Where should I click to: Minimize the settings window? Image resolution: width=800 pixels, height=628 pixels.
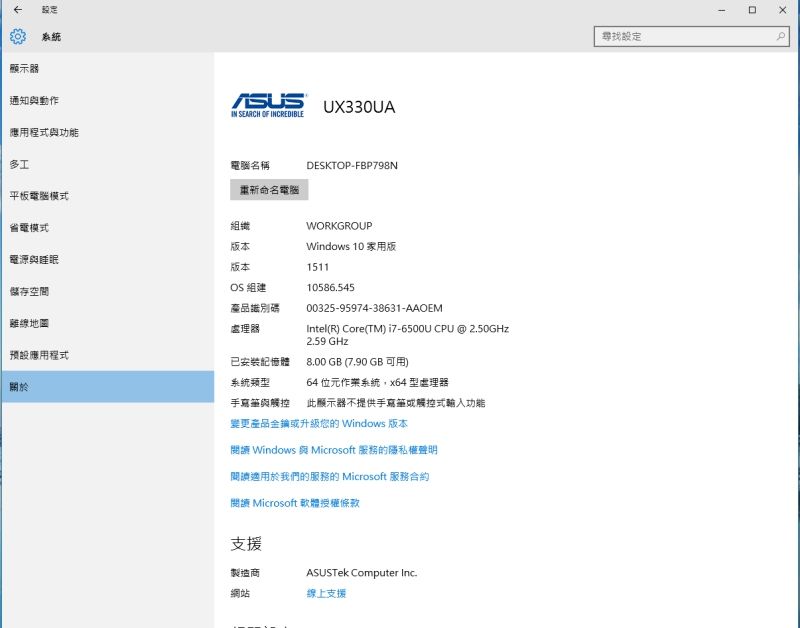click(x=721, y=10)
